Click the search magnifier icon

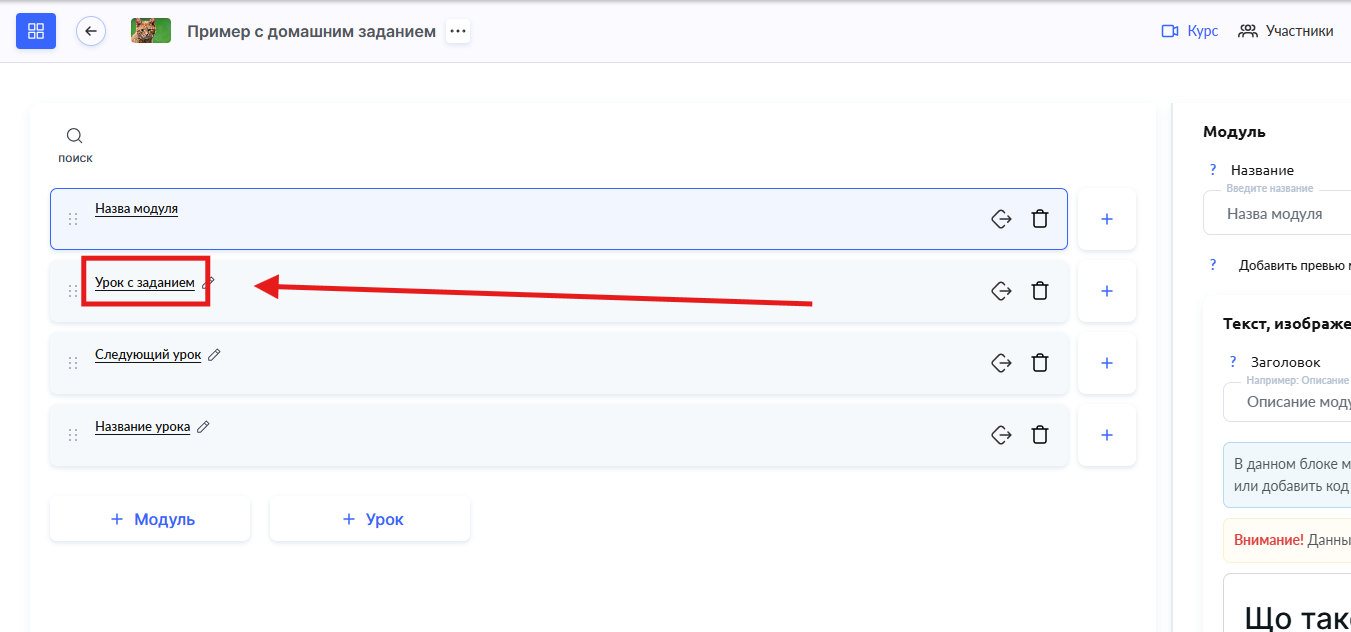(75, 136)
